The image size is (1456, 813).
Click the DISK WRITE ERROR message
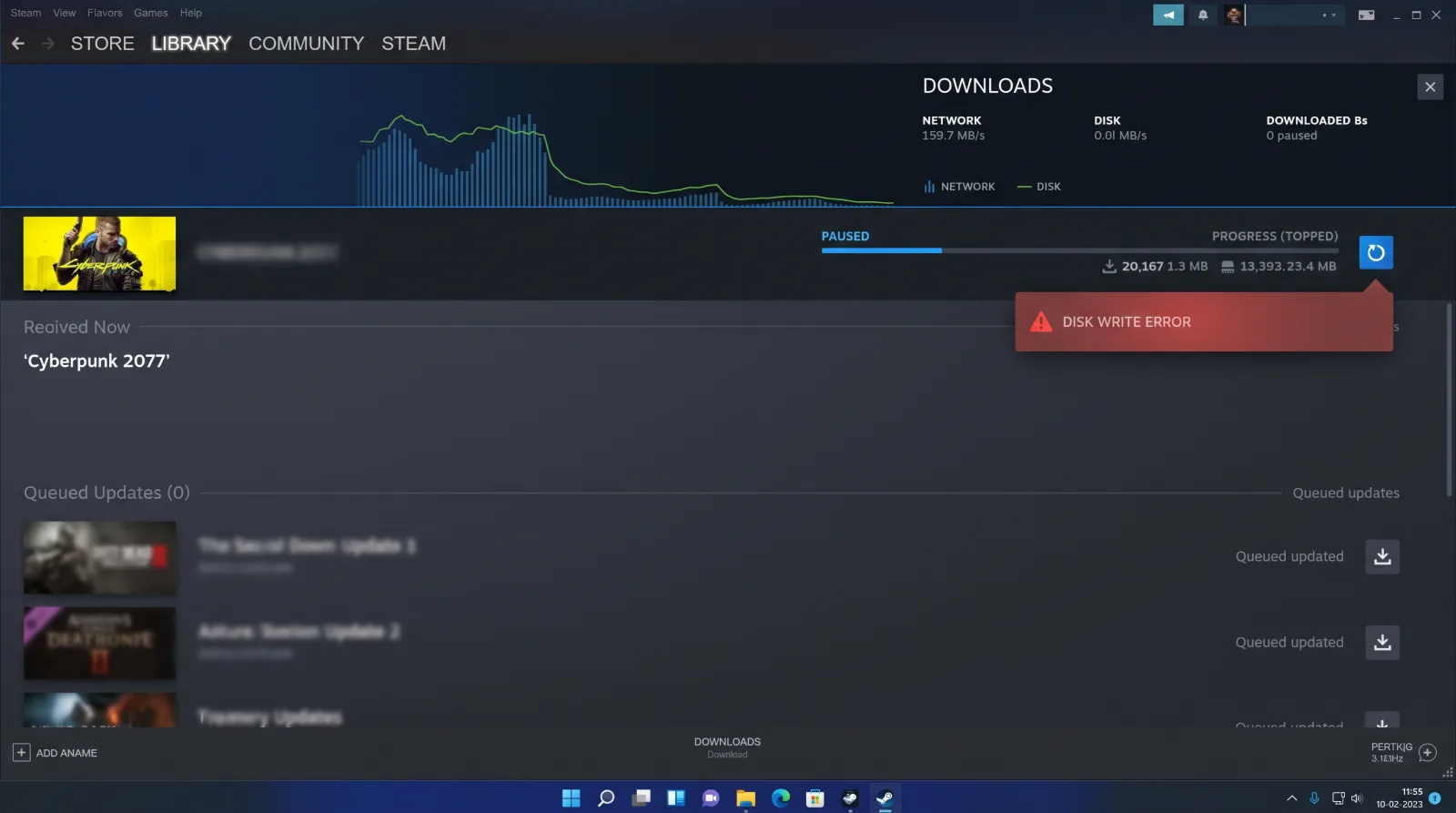1127,322
